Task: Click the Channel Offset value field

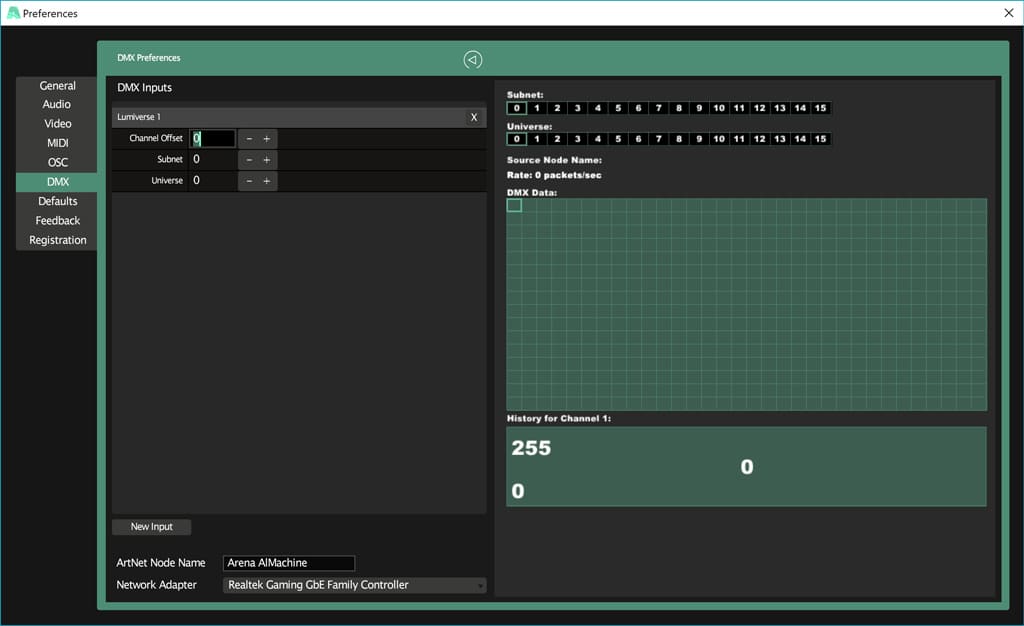Action: click(x=214, y=139)
